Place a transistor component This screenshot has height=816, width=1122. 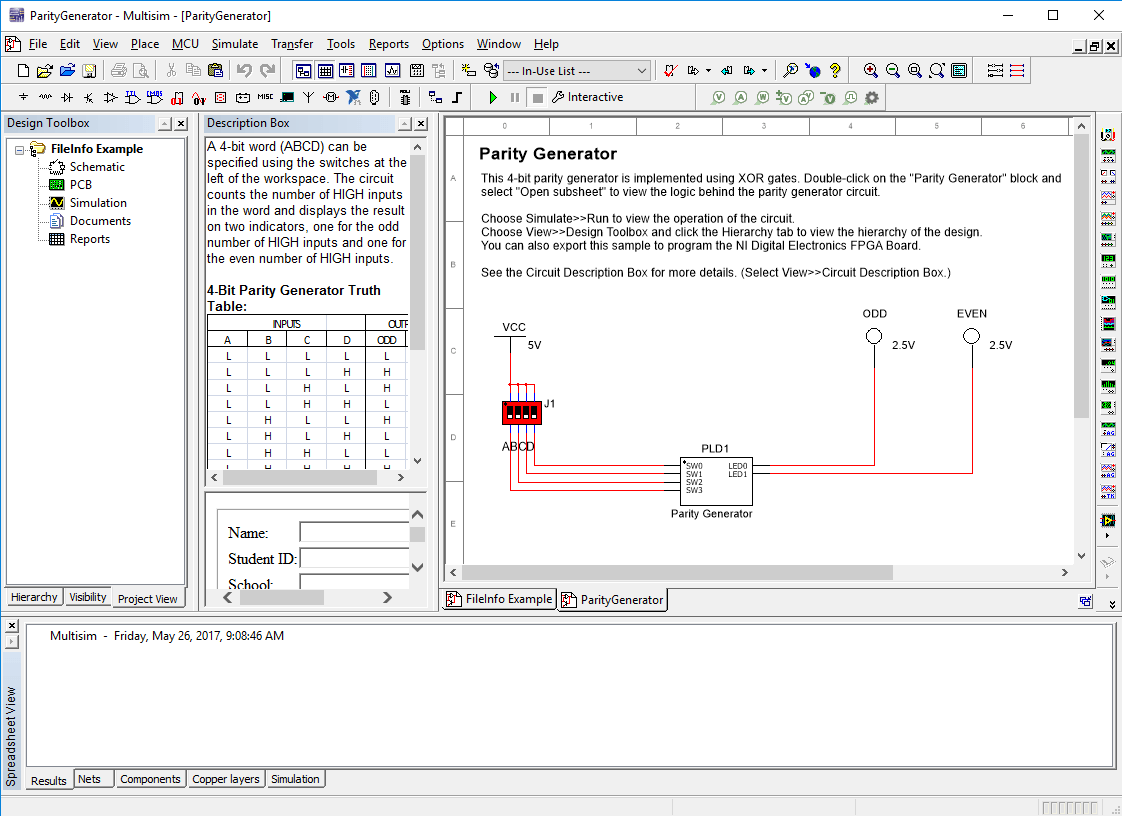point(89,97)
